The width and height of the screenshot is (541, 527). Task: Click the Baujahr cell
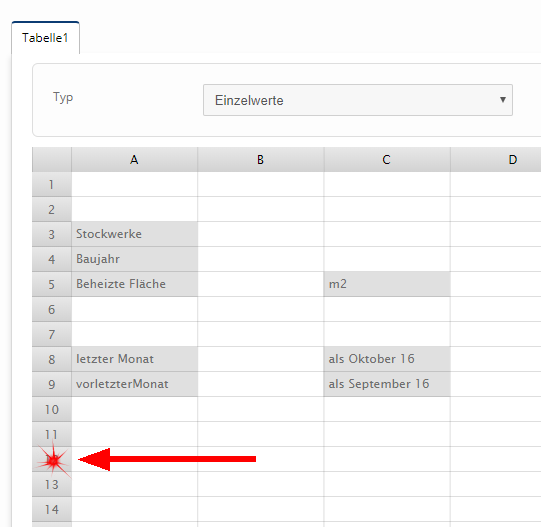pyautogui.click(x=135, y=259)
